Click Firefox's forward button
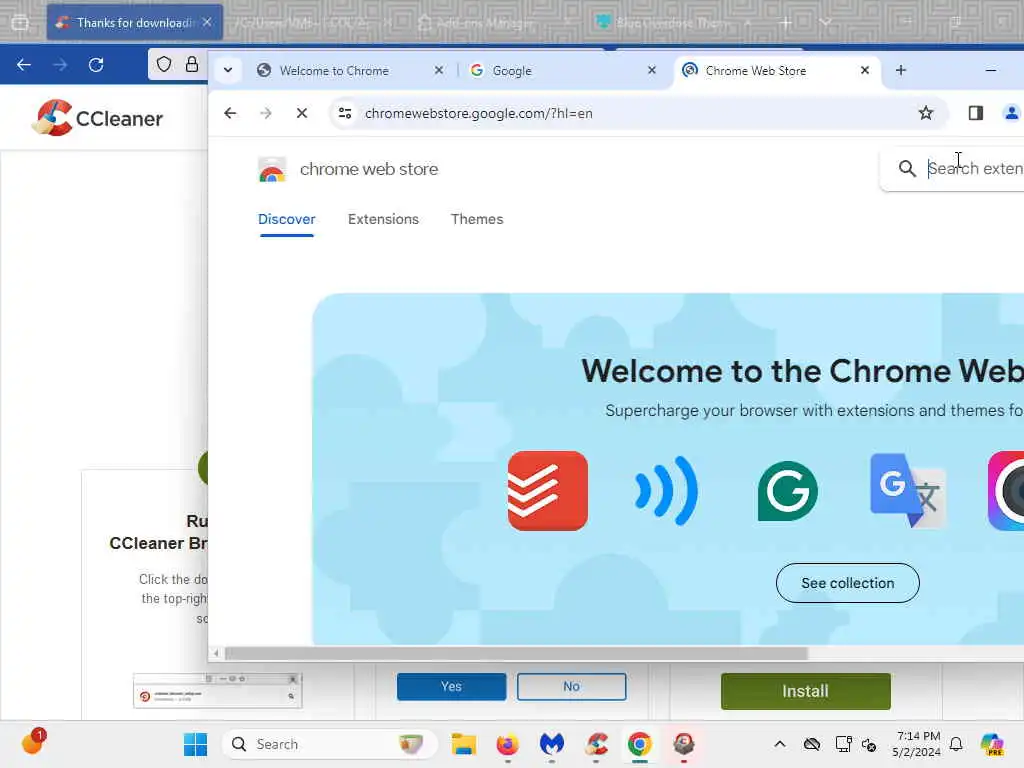Image resolution: width=1024 pixels, height=768 pixels. point(60,65)
